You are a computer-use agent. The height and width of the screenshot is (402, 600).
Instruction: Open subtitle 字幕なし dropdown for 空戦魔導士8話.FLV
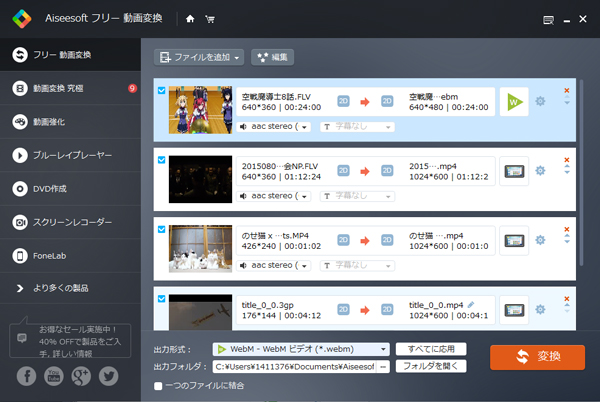(x=357, y=127)
